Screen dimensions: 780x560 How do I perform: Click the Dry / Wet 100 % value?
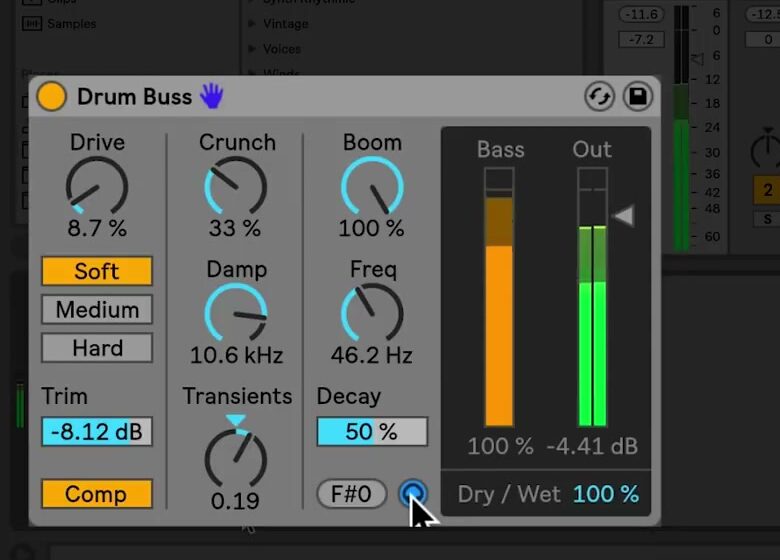tap(606, 494)
